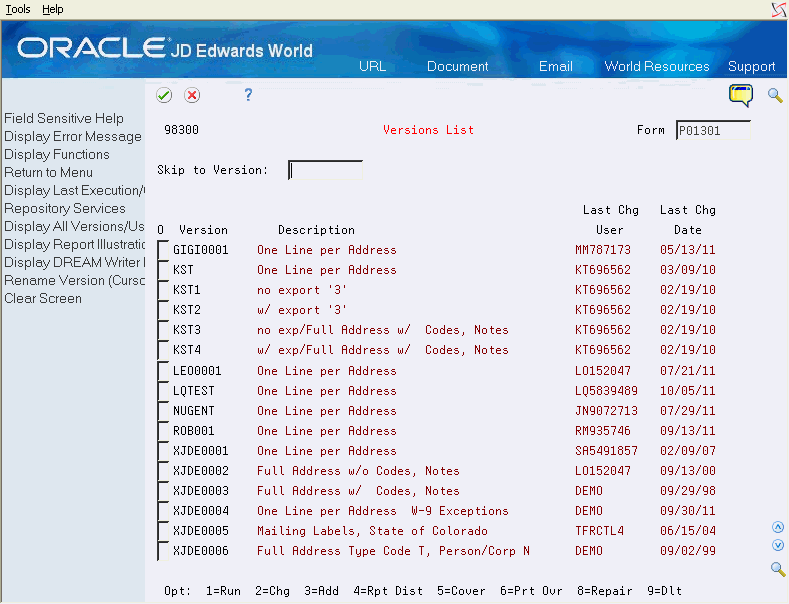Viewport: 789px width, 604px height.
Task: Click Rename Version option
Action: point(74,280)
